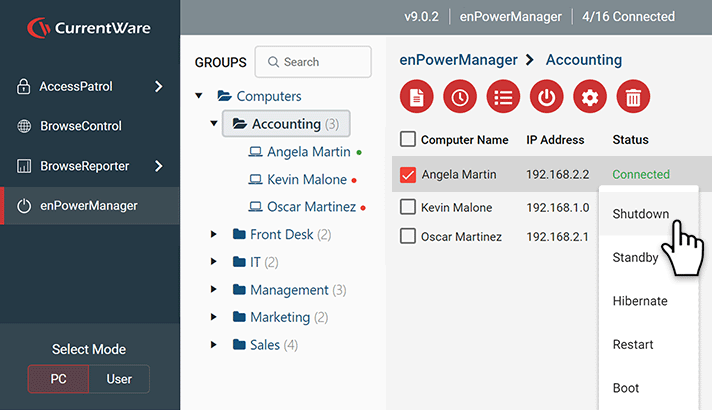712x410 pixels.
Task: Click Kevin Malone in the computer table
Action: pyautogui.click(x=456, y=207)
